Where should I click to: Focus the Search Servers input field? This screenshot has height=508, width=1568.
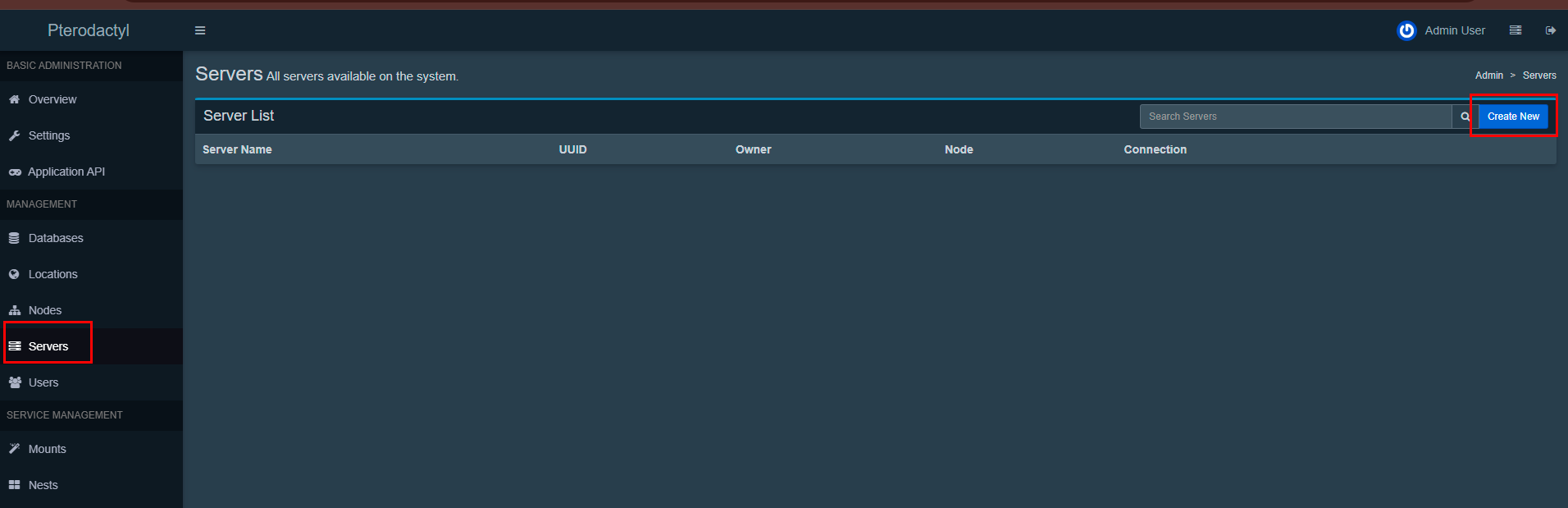coord(1295,117)
